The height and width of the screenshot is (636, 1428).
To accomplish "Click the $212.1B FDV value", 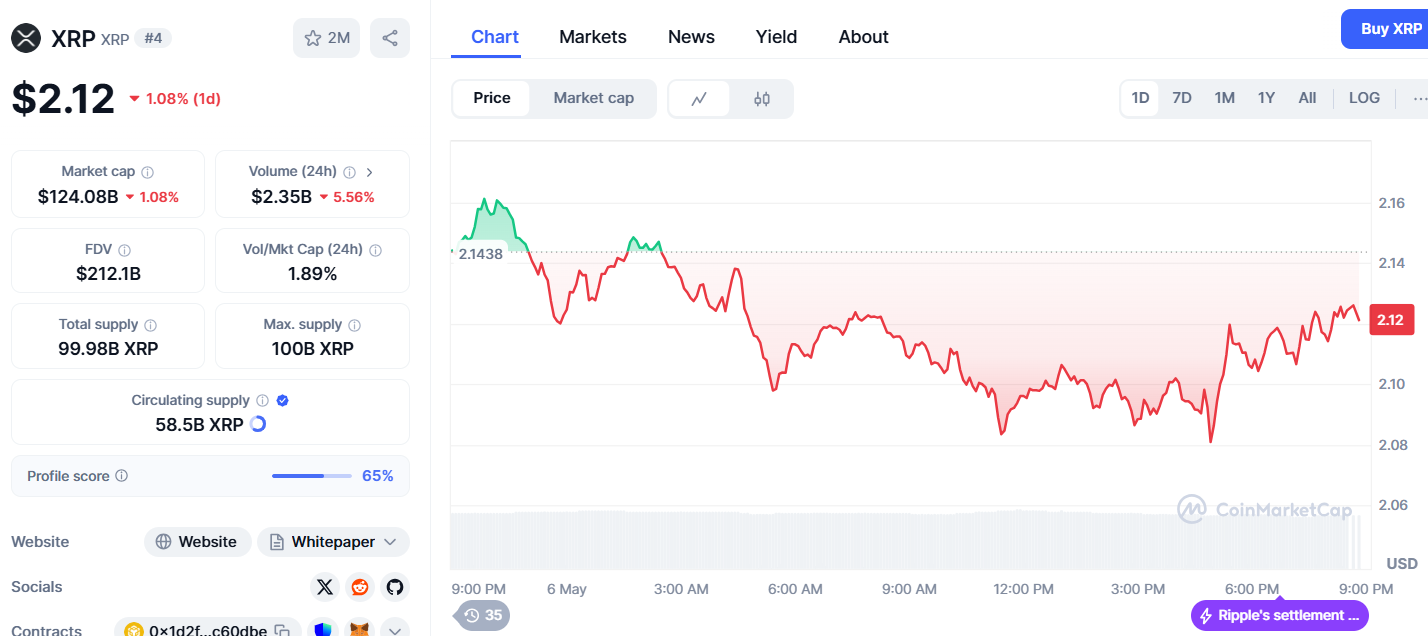I will [108, 273].
